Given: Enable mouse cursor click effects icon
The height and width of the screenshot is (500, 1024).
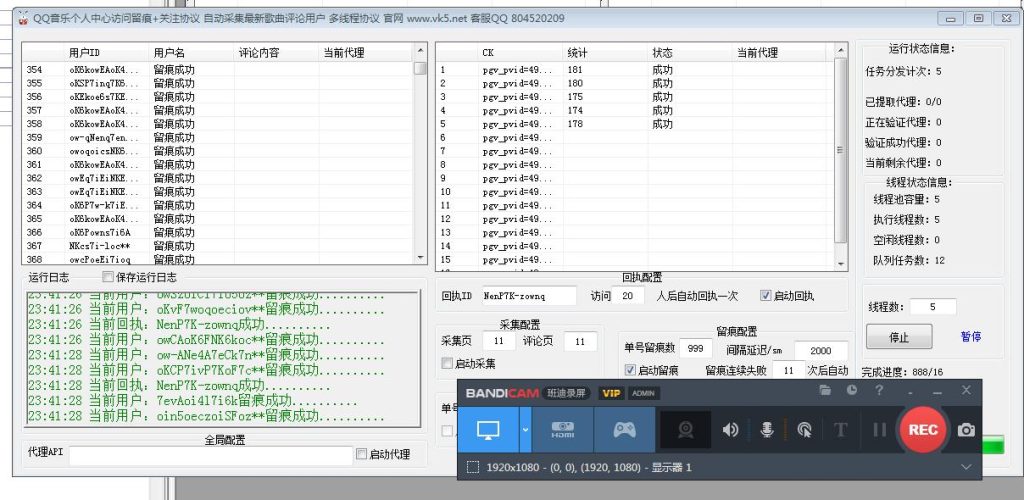Looking at the screenshot, I should [x=804, y=430].
